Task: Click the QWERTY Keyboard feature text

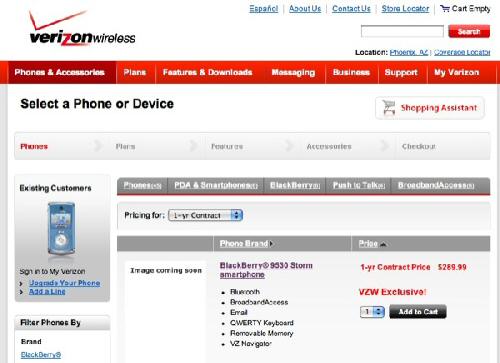Action: [262, 323]
